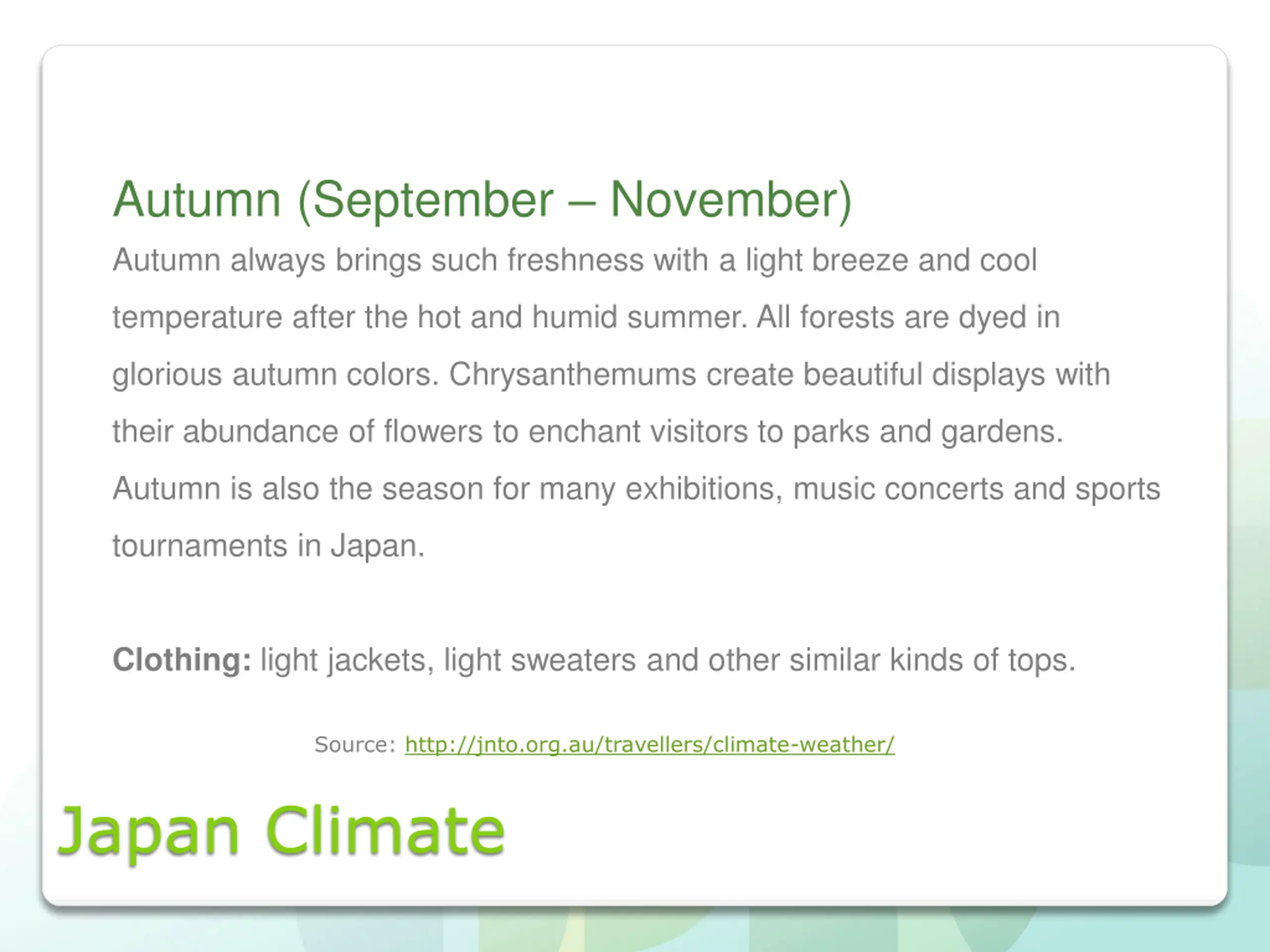The image size is (1270, 952).
Task: Click the line starting 'their abundance of flowers'
Action: (x=588, y=431)
